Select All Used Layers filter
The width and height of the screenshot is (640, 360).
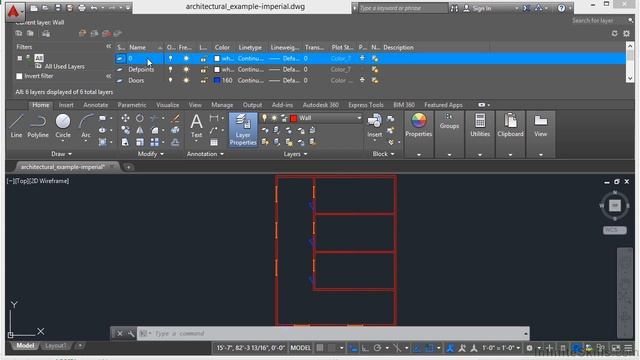point(64,67)
